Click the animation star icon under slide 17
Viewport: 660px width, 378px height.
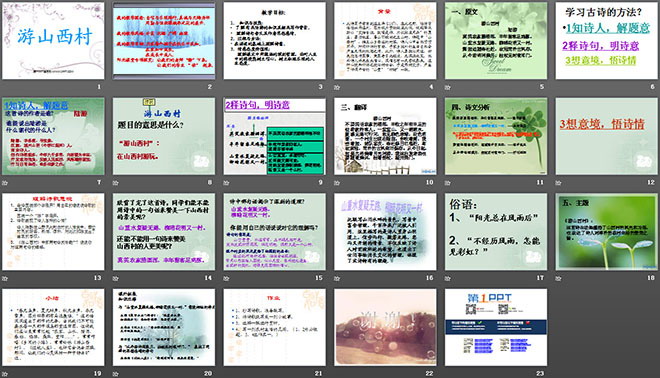pos(447,278)
